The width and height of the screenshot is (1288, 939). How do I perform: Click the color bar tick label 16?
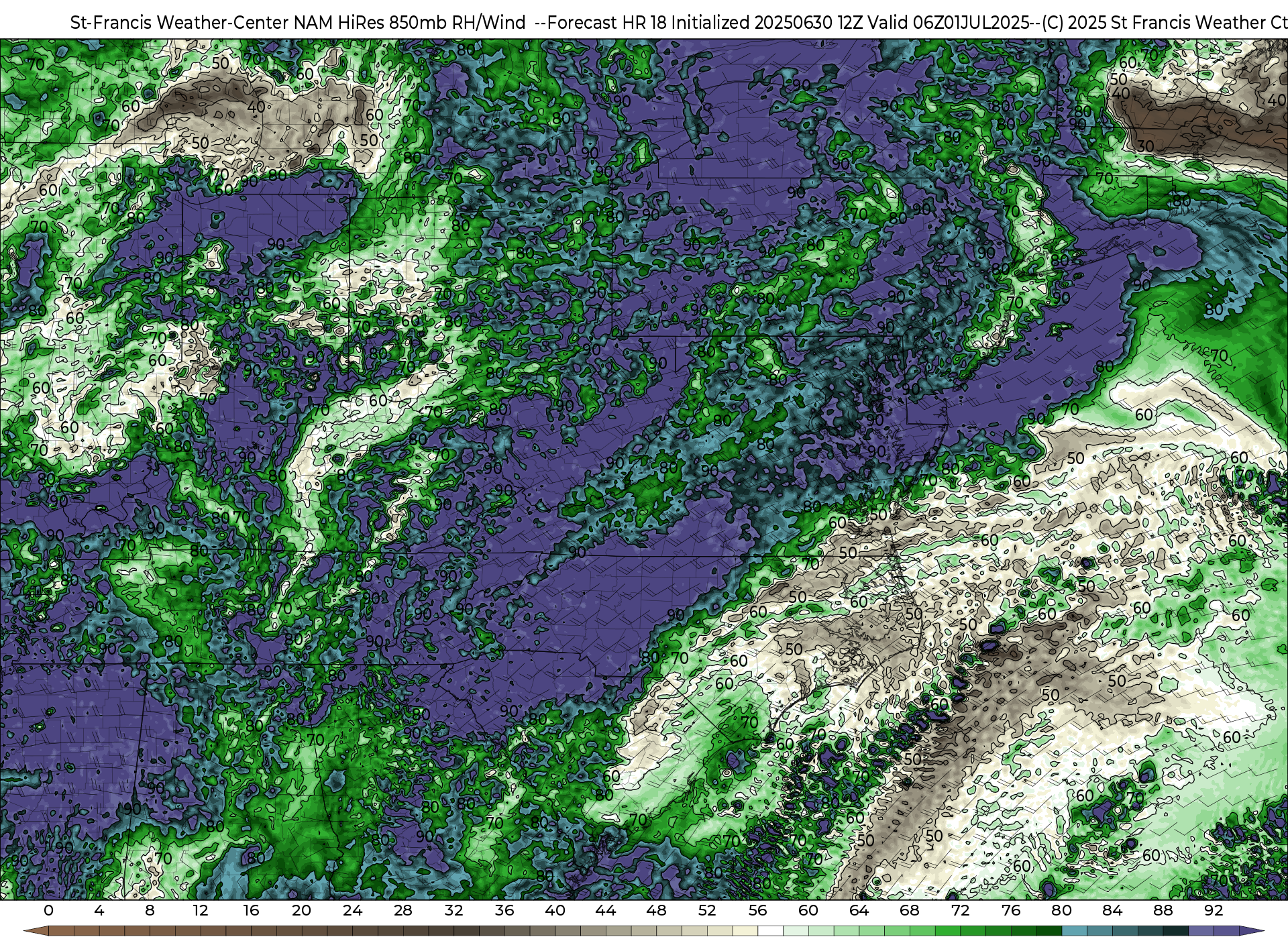coord(251,910)
